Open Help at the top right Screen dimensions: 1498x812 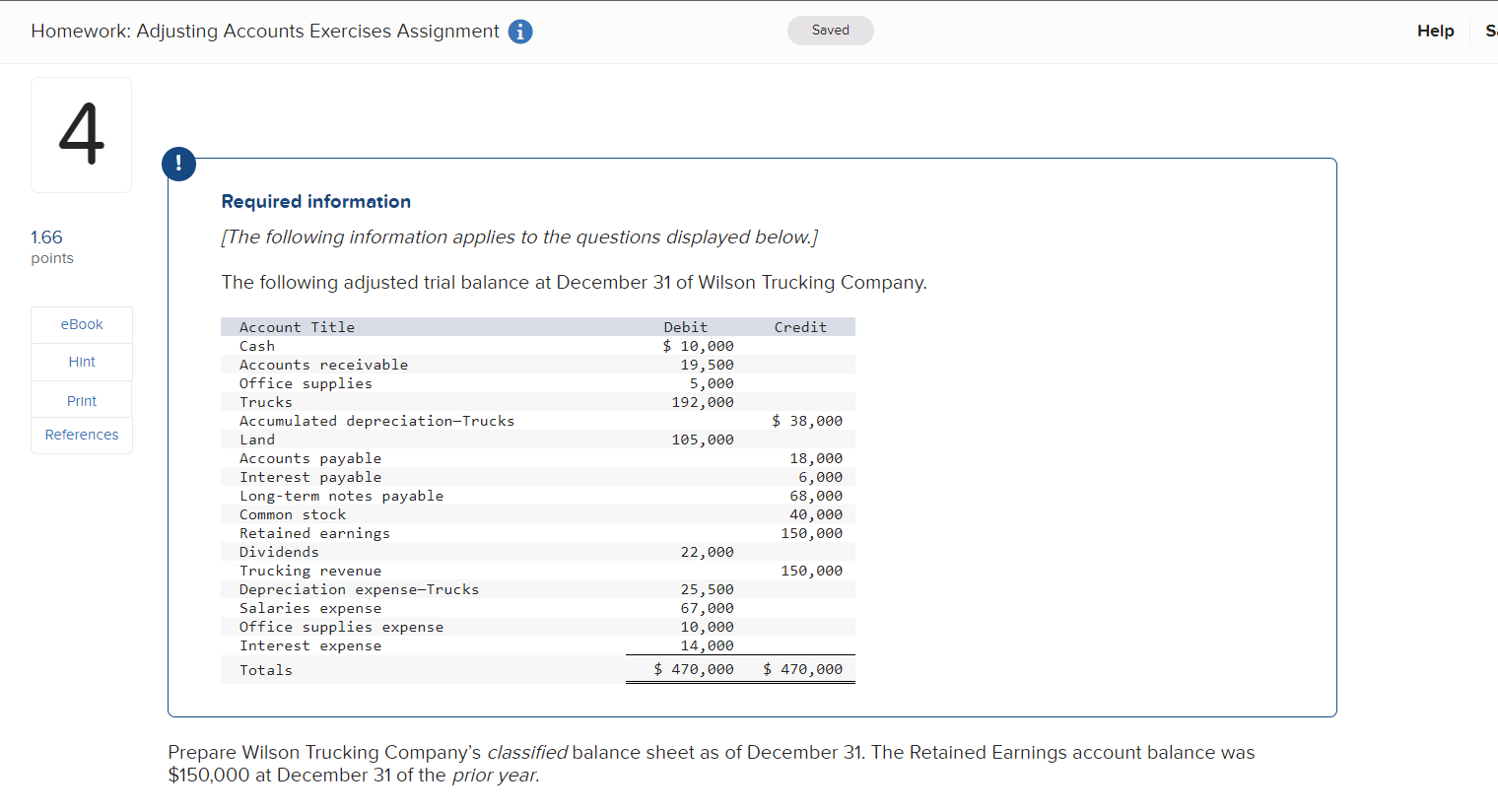click(1435, 31)
